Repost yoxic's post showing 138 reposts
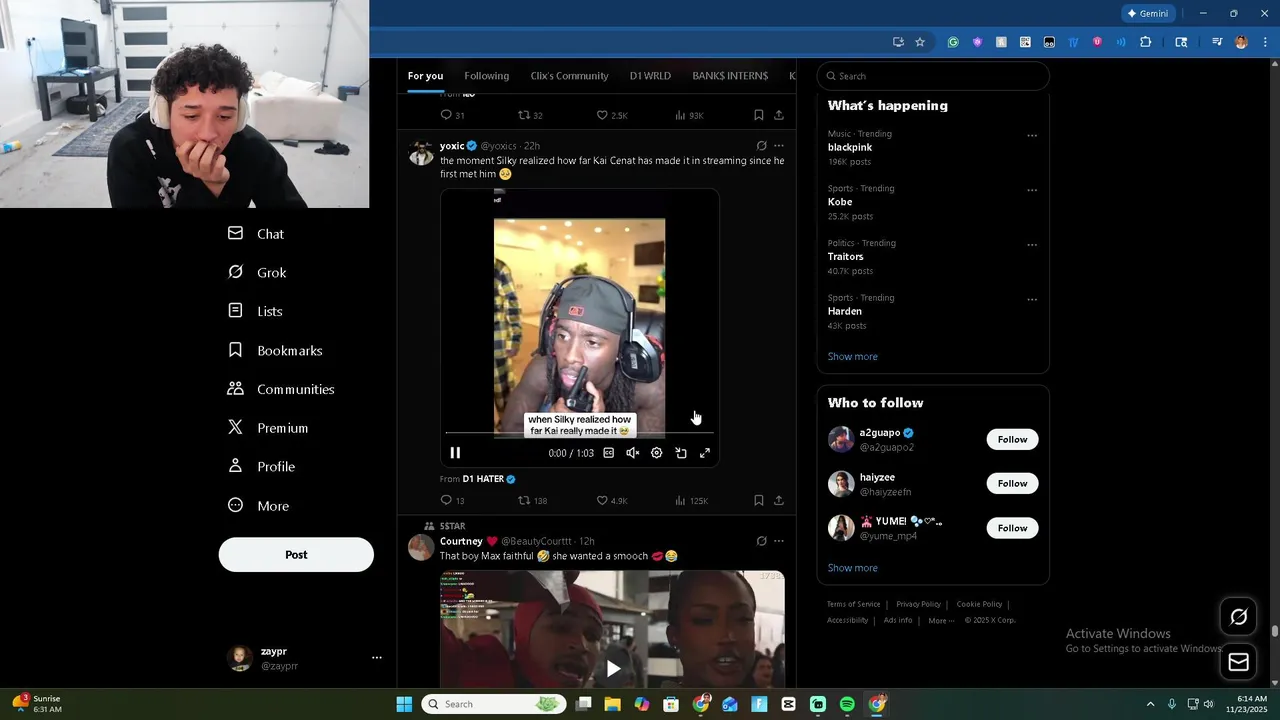 532,500
